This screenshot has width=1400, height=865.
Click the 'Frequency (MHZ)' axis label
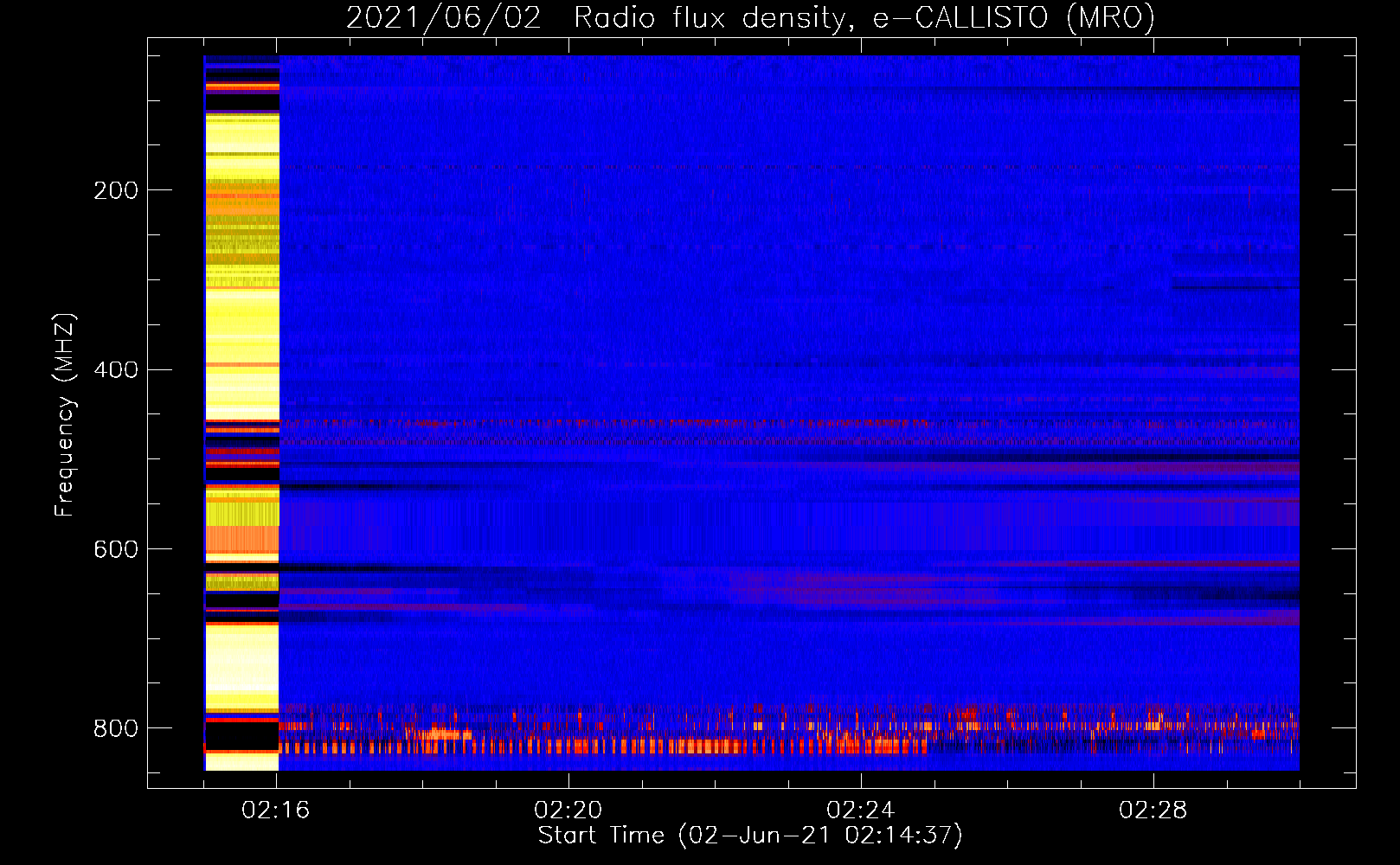point(65,415)
